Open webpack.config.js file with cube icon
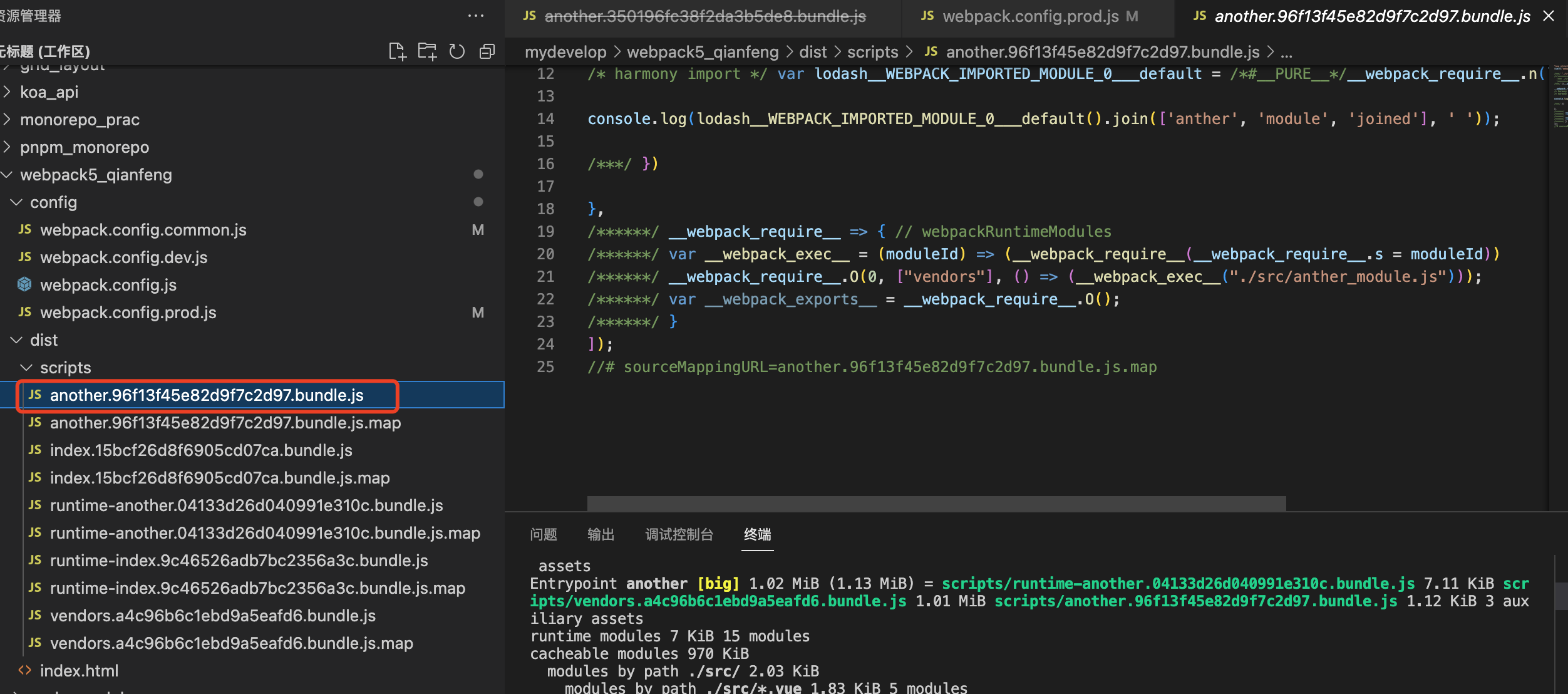Screen dimensions: 1568x694 pyautogui.click(x=108, y=285)
